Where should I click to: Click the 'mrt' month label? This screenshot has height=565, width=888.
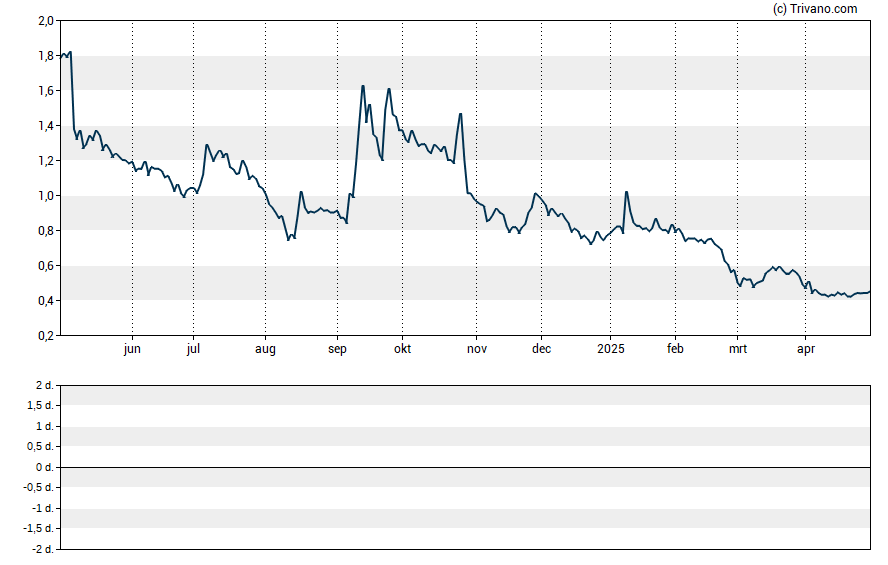[737, 349]
